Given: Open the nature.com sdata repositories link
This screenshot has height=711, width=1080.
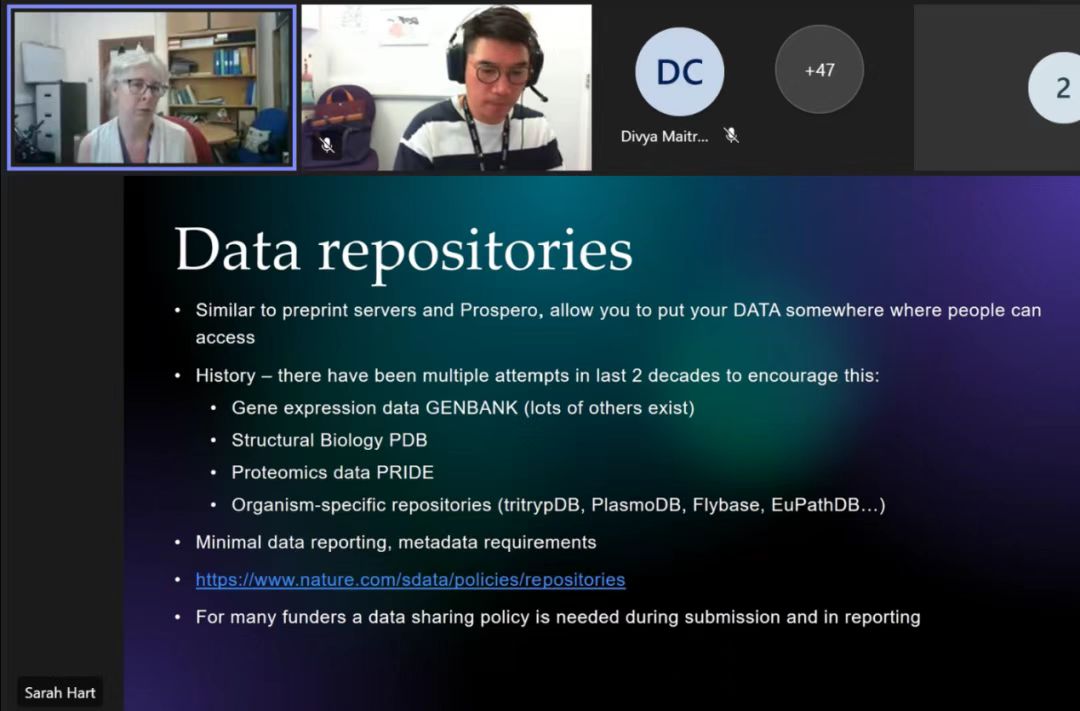Looking at the screenshot, I should tap(410, 580).
